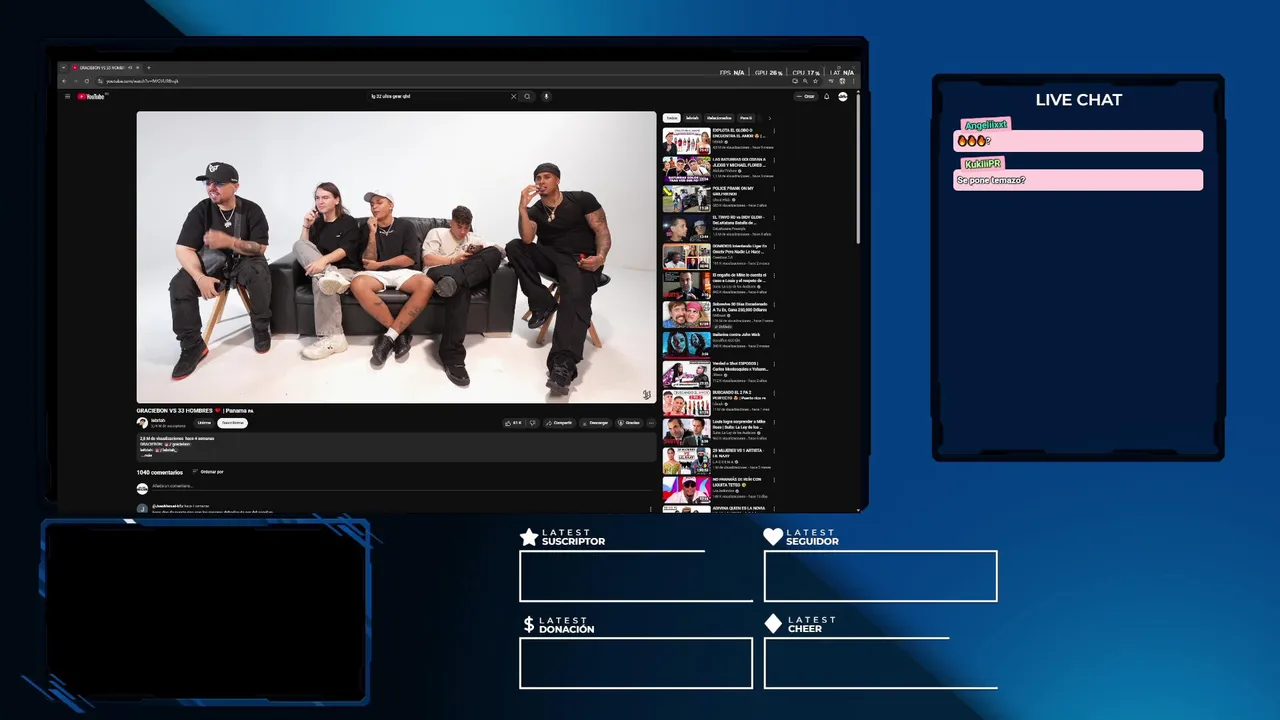
Task: Open DOMINOS intentando ligar video title
Action: [x=739, y=249]
